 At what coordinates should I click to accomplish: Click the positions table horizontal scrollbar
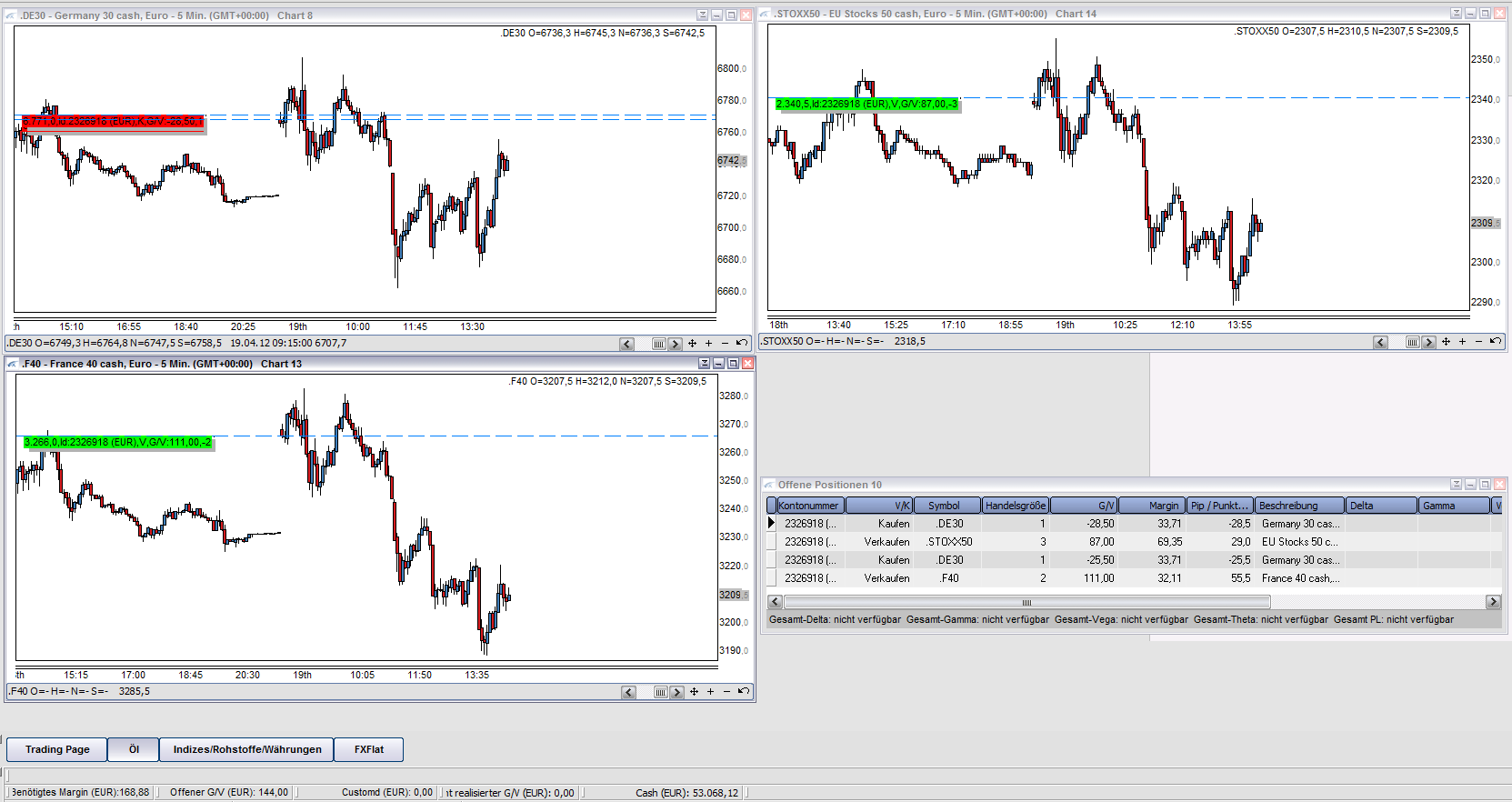click(x=1026, y=602)
